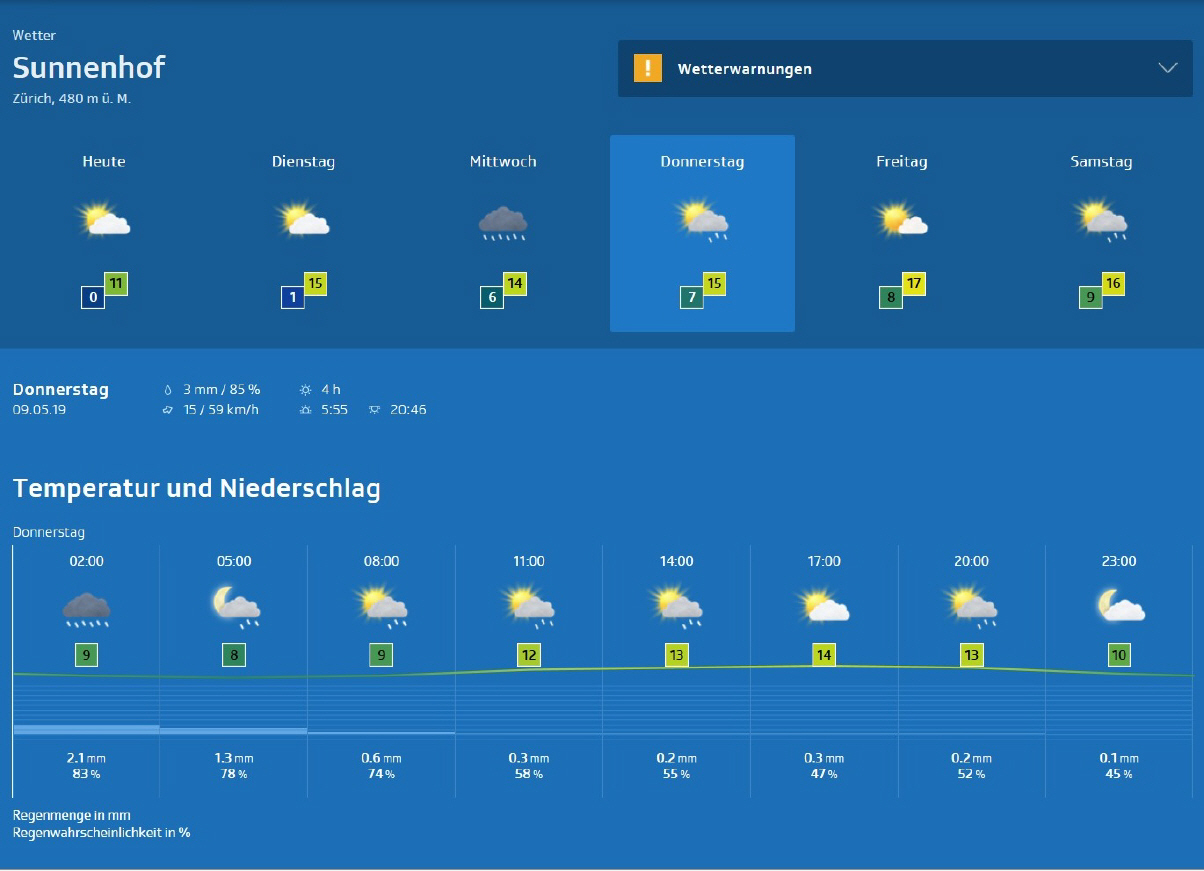Click the Freitag sunny cloud icon
Image resolution: width=1204 pixels, height=871 pixels.
(x=901, y=220)
